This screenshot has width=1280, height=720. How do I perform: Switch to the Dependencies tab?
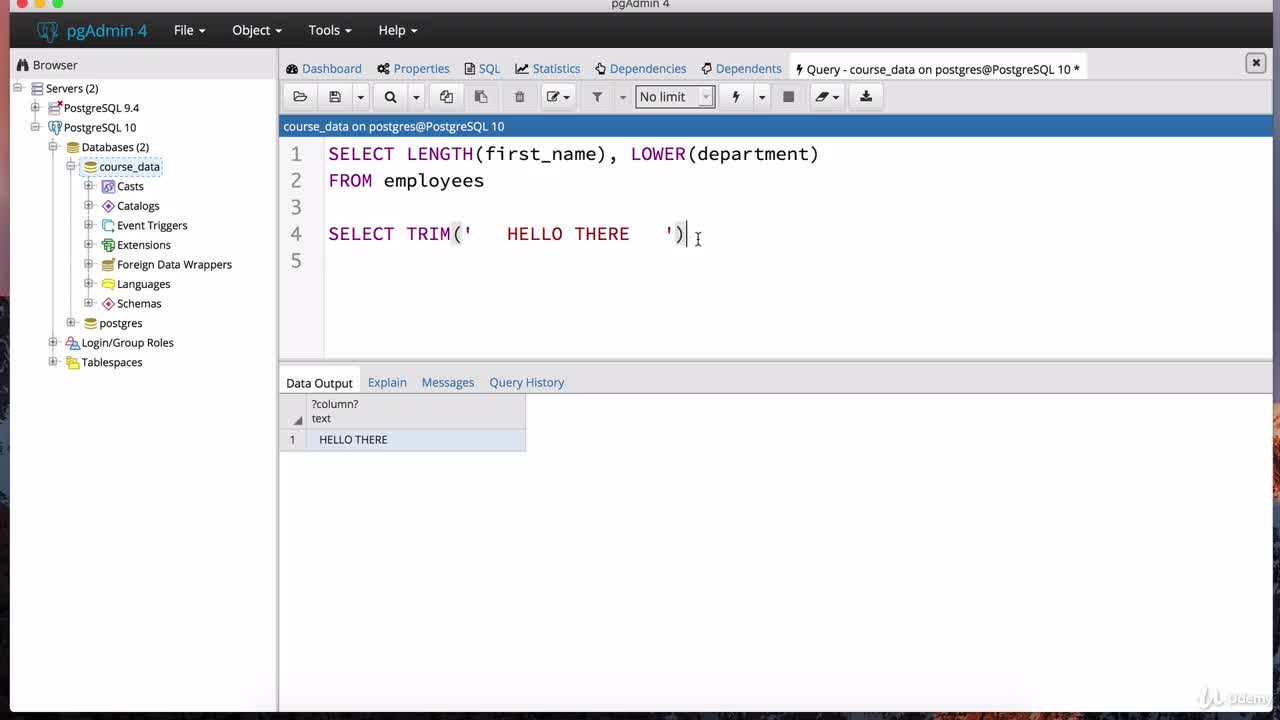[x=640, y=69]
